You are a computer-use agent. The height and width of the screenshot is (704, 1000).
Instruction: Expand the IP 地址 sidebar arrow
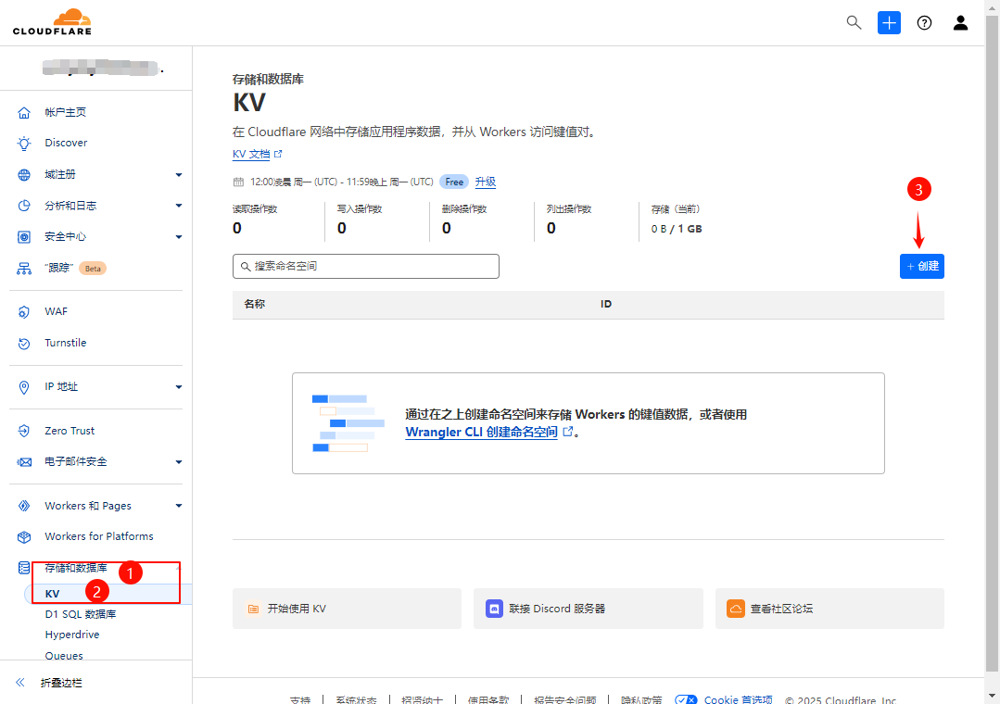point(179,387)
